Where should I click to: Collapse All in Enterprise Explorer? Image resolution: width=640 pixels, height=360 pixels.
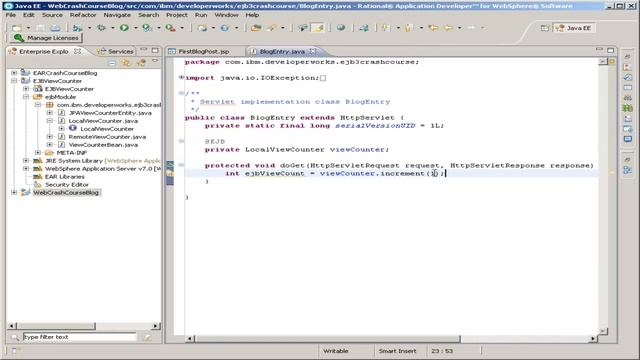pos(112,63)
